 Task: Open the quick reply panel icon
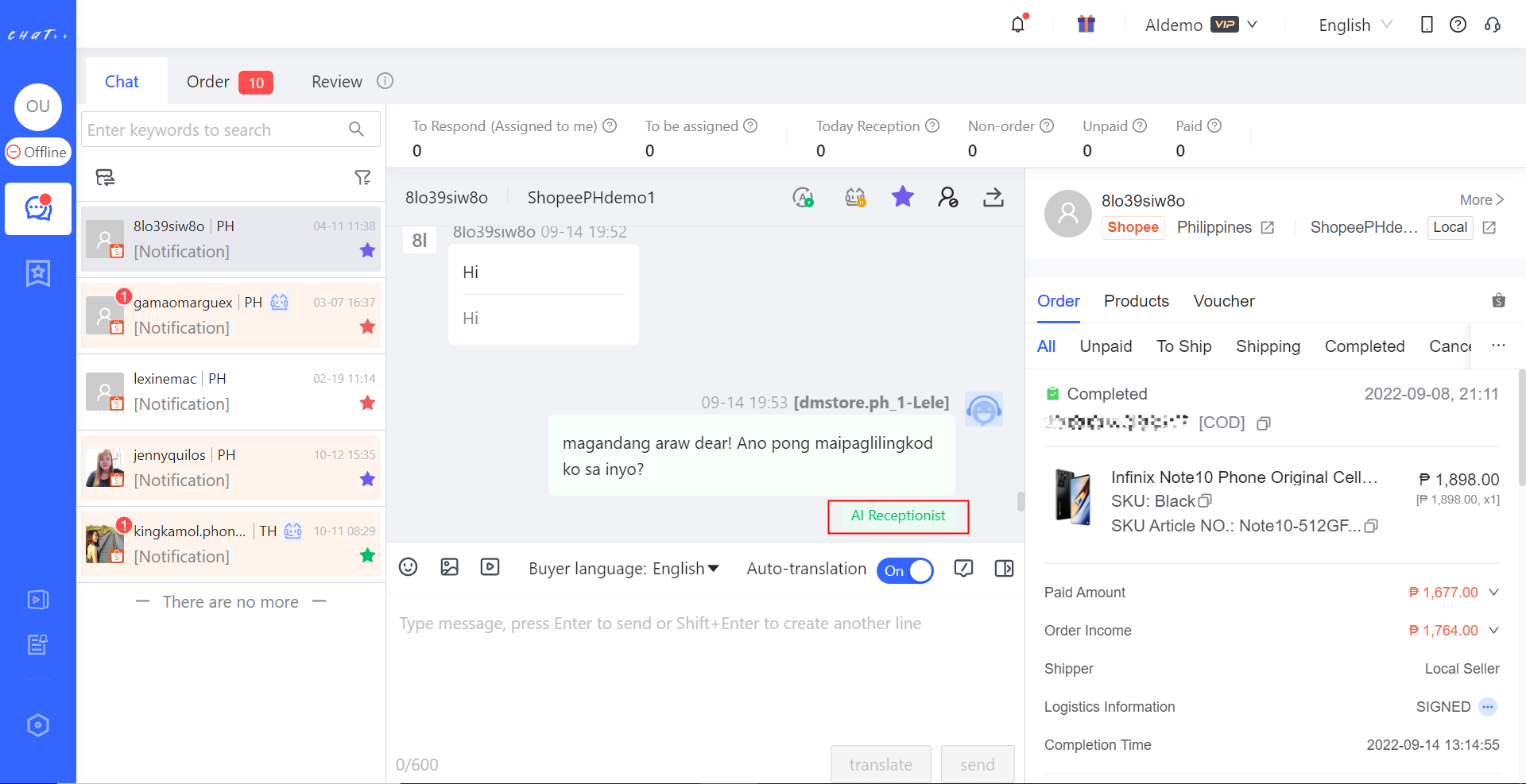click(x=964, y=569)
